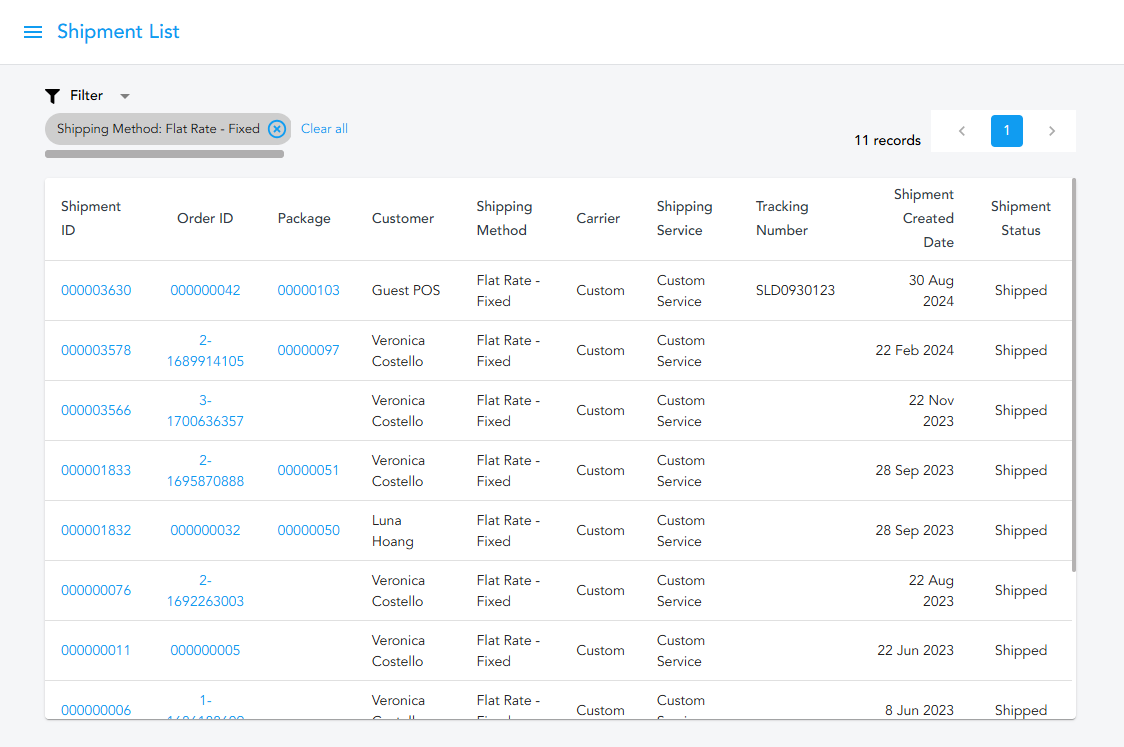This screenshot has width=1124, height=747.
Task: Remove the Shipping Method filter chip
Action: (277, 128)
